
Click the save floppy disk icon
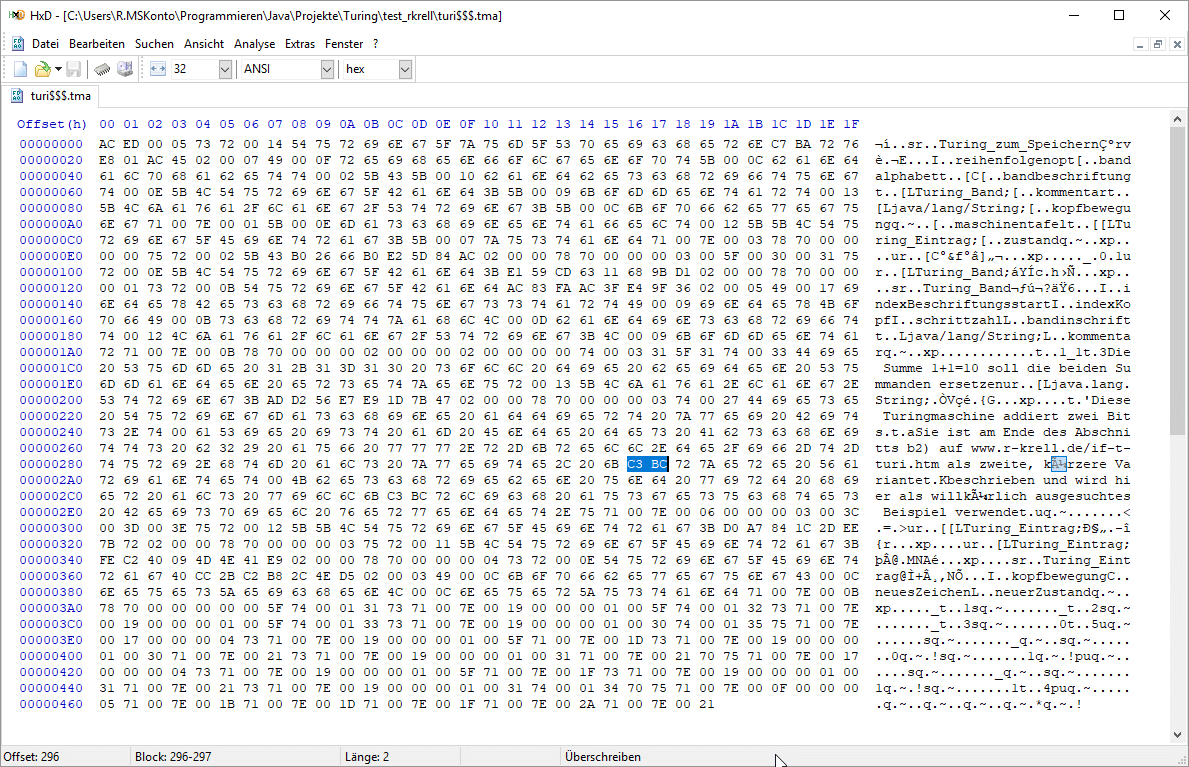pos(74,69)
